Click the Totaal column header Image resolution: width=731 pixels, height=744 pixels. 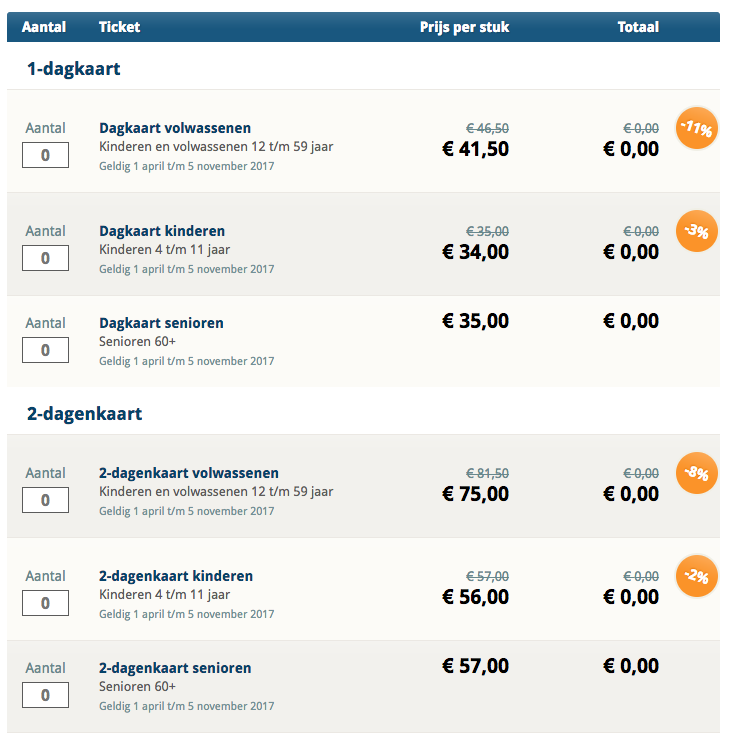[x=638, y=27]
